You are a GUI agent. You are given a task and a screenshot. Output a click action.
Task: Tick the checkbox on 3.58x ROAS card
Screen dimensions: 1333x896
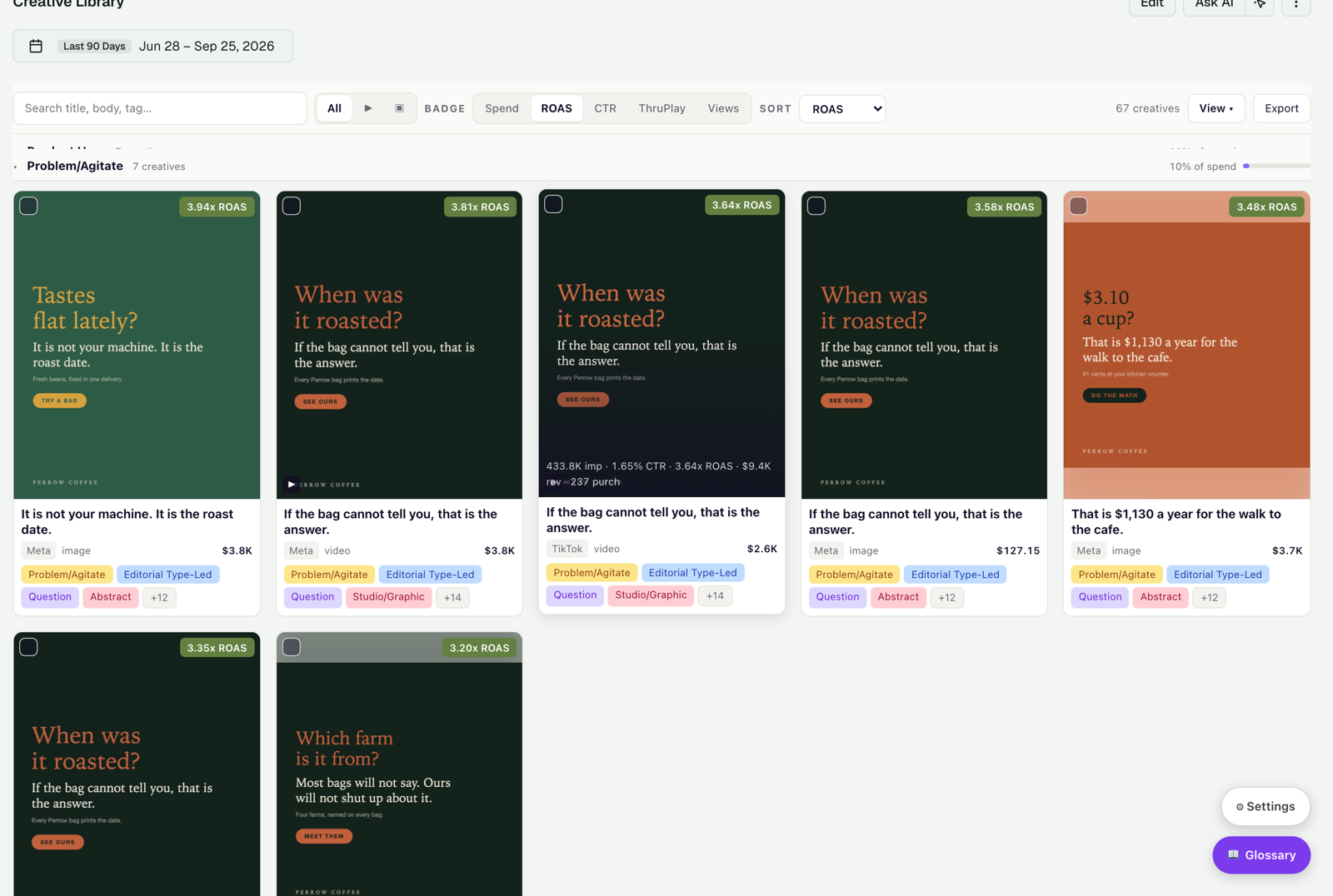(x=816, y=206)
